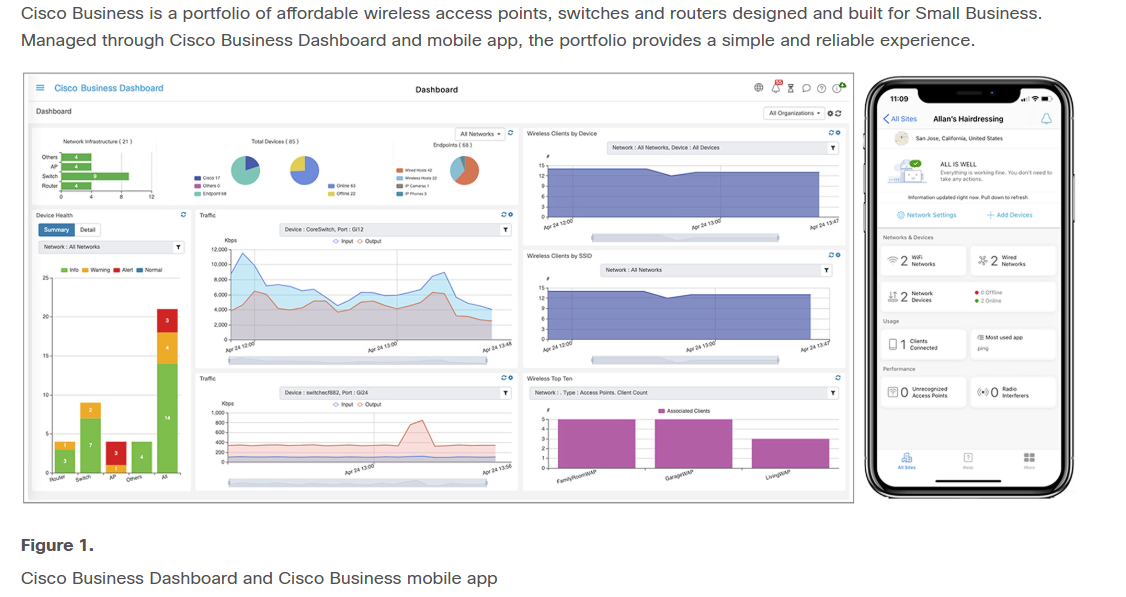
Task: Click the hourglass job status icon
Action: (791, 88)
